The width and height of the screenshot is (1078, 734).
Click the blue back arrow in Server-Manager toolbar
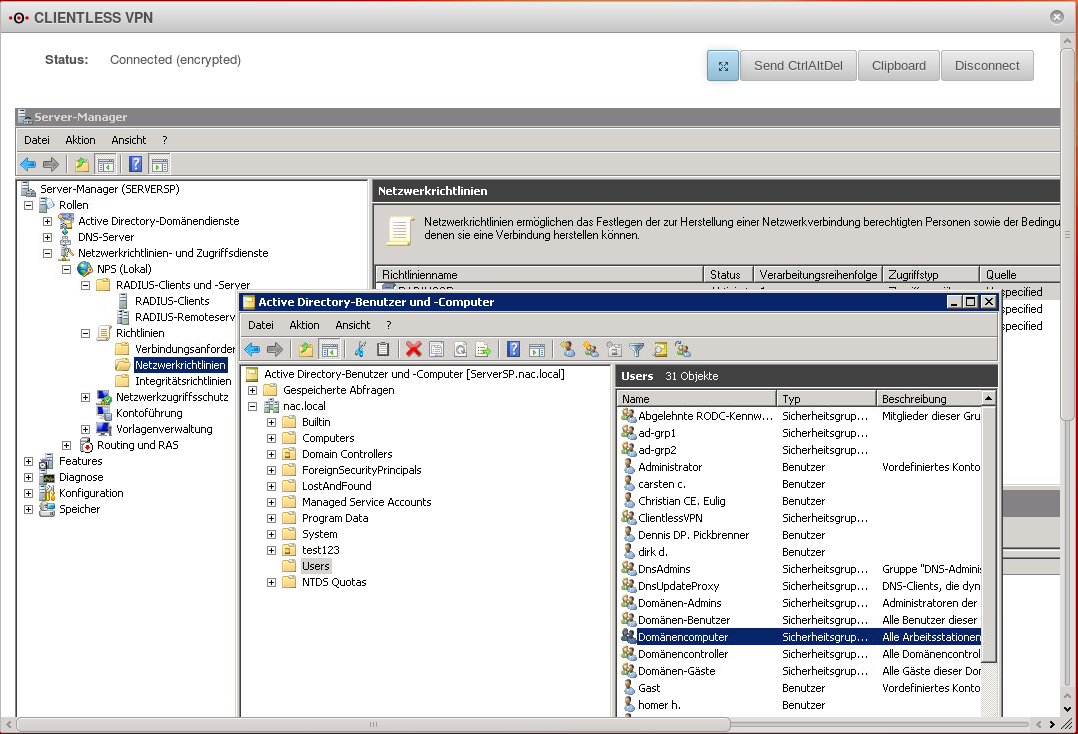28,165
